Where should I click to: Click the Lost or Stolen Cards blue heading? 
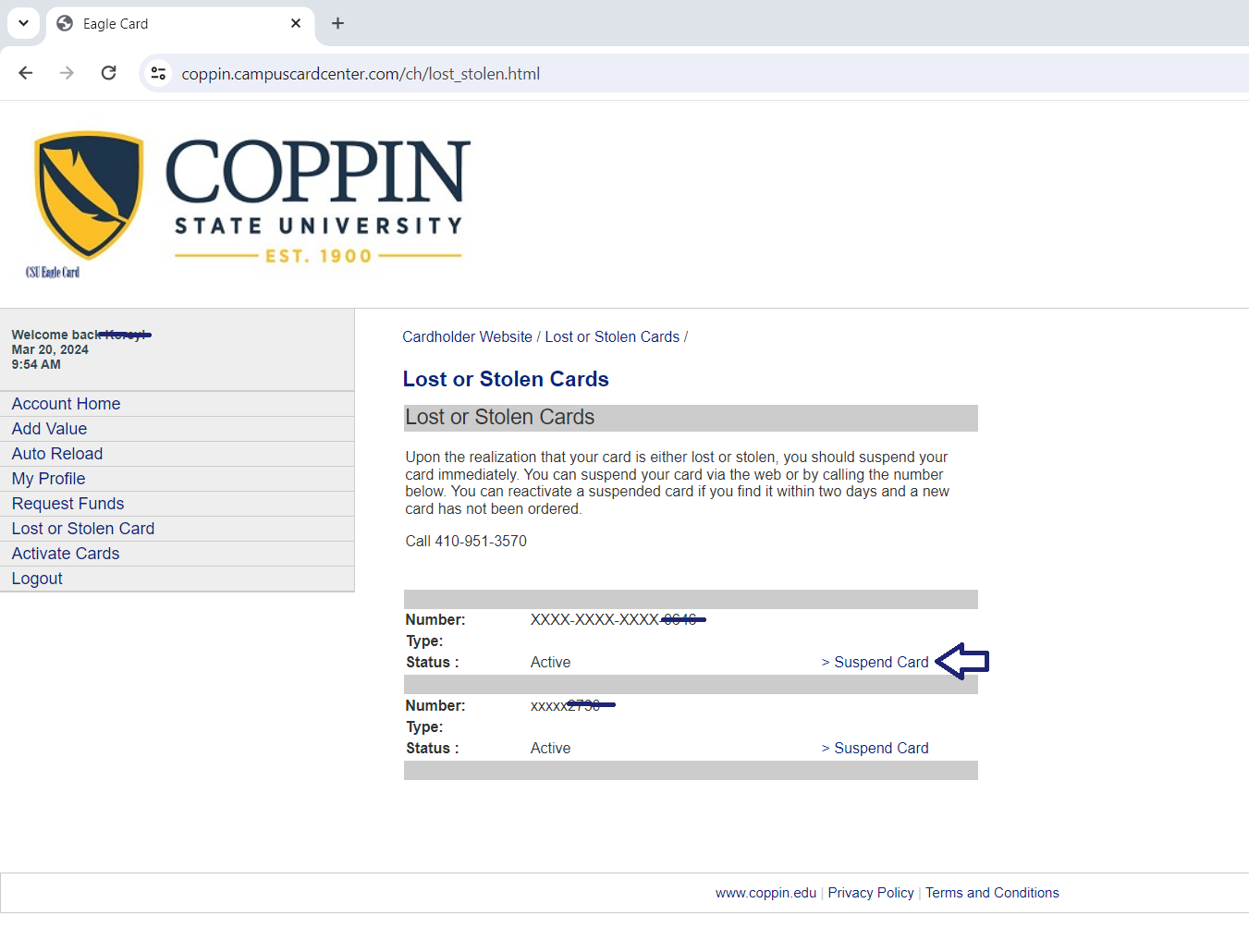pos(506,379)
